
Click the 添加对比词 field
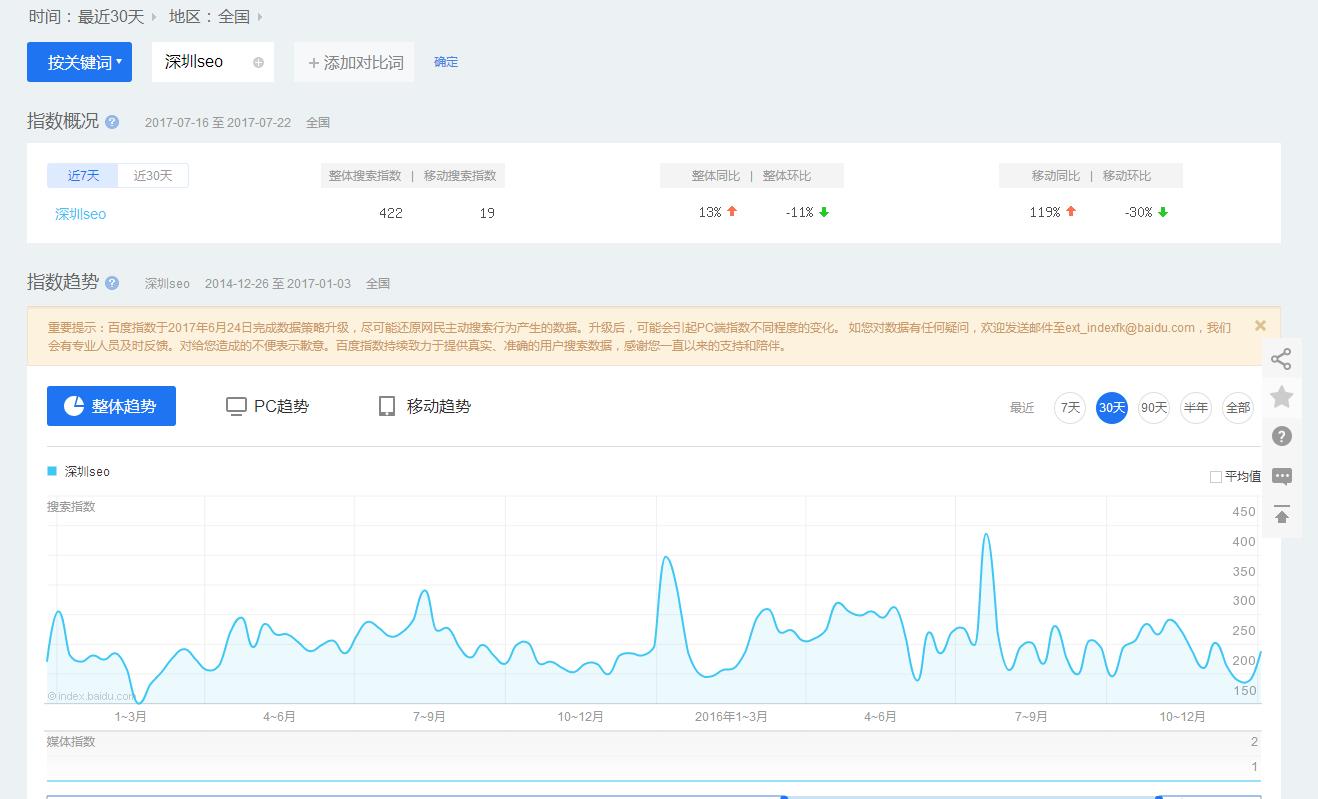354,62
